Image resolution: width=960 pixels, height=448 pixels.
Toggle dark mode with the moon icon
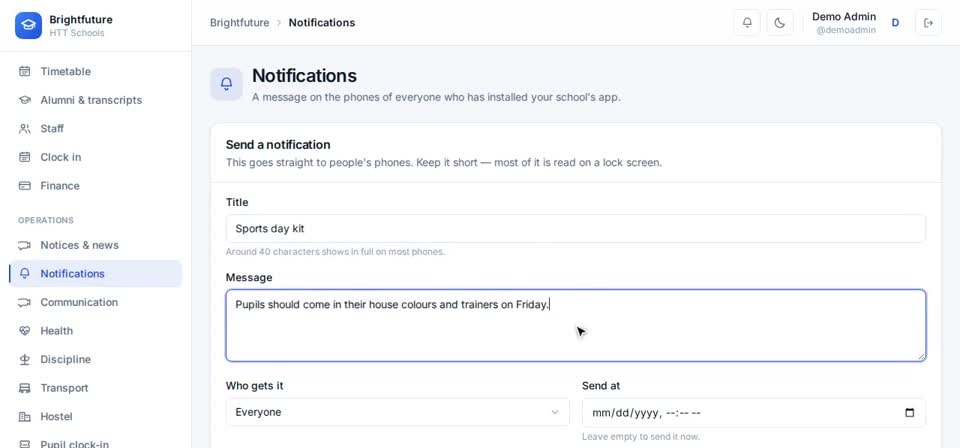pos(779,23)
